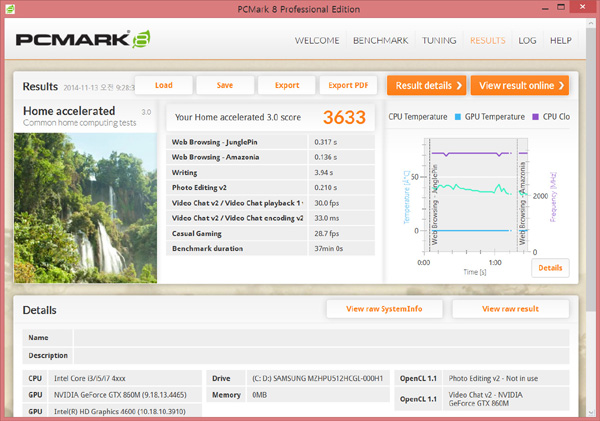Click the GPU Temperature blue legend swatch
Viewport: 600px width, 421px height.
(x=459, y=117)
